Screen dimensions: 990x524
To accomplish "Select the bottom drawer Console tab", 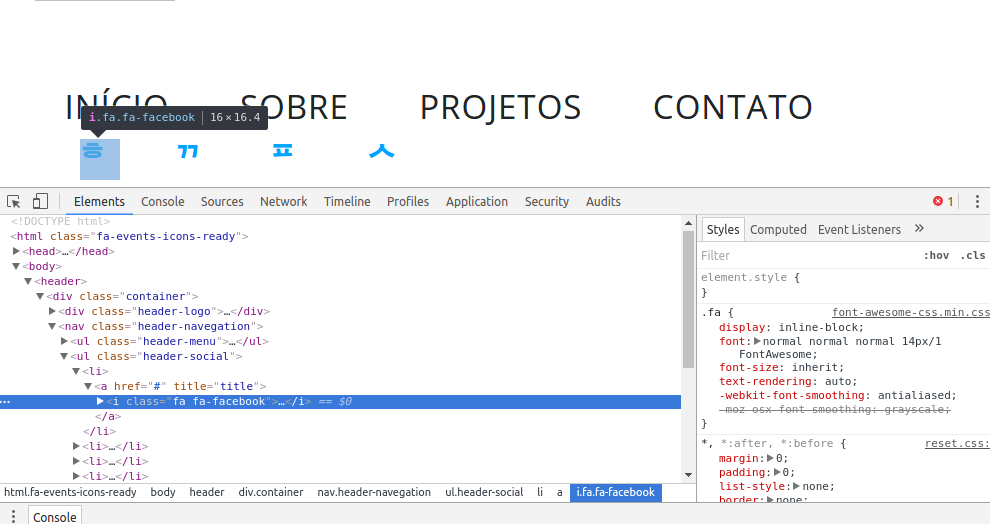I will point(55,516).
